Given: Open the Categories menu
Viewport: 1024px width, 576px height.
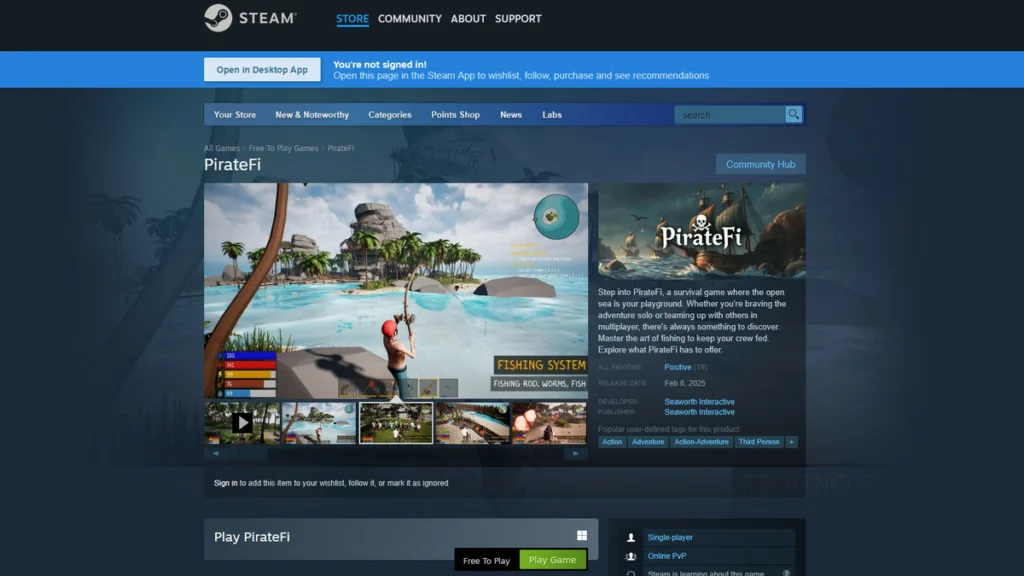Looking at the screenshot, I should [389, 114].
